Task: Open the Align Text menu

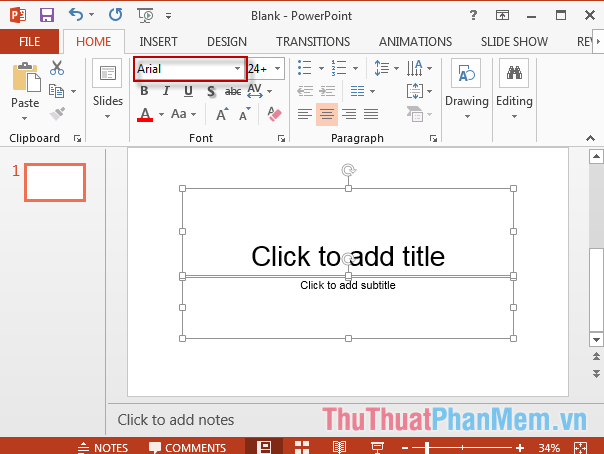Action: tap(419, 91)
